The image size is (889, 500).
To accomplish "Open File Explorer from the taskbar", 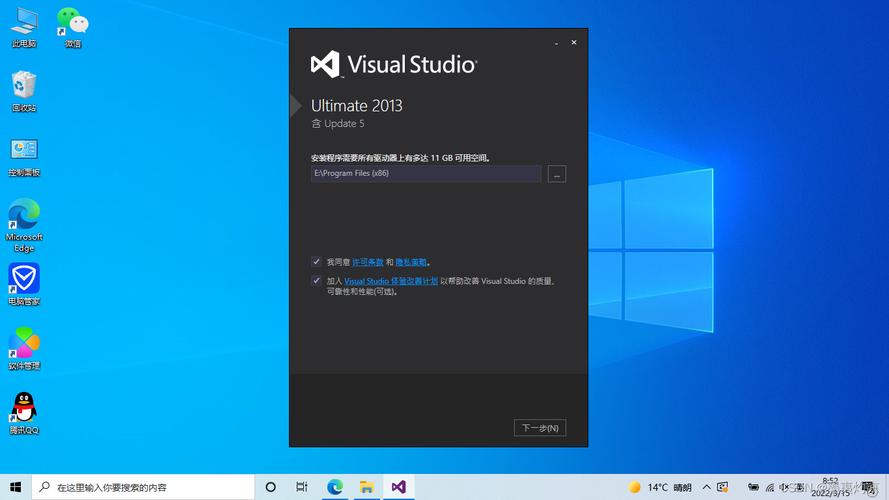I will point(367,487).
